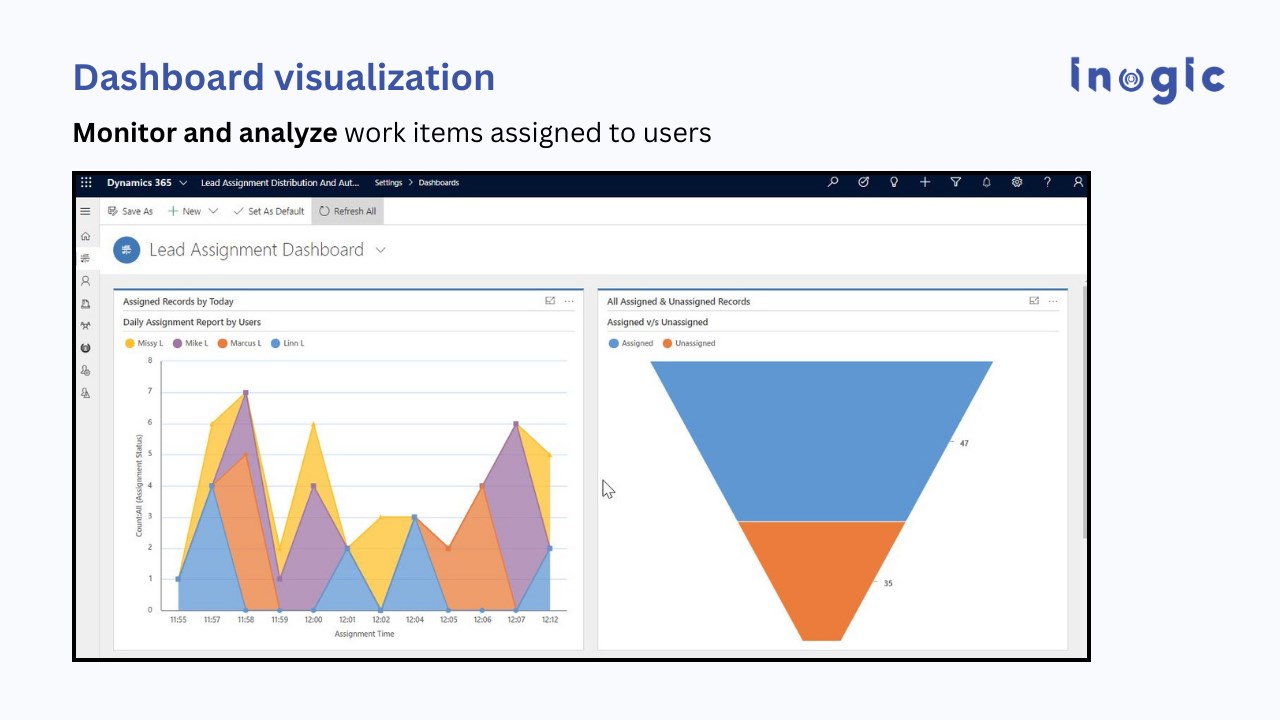Click the Dashboards breadcrumb
The height and width of the screenshot is (720, 1280).
pyautogui.click(x=439, y=183)
